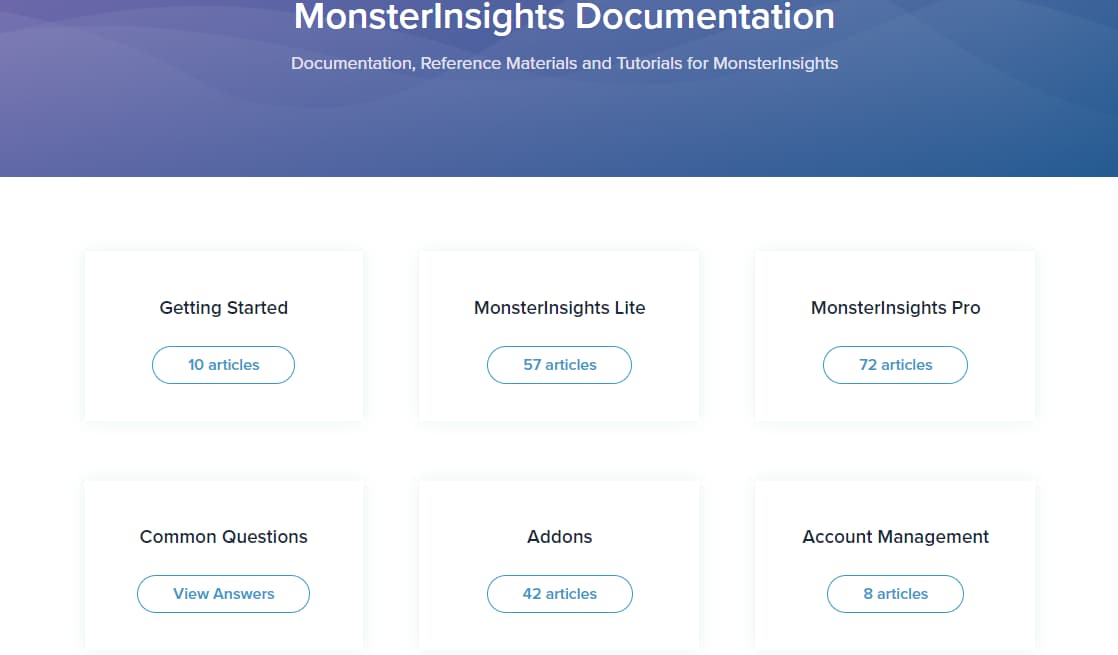Click the Common Questions card

pyautogui.click(x=223, y=565)
